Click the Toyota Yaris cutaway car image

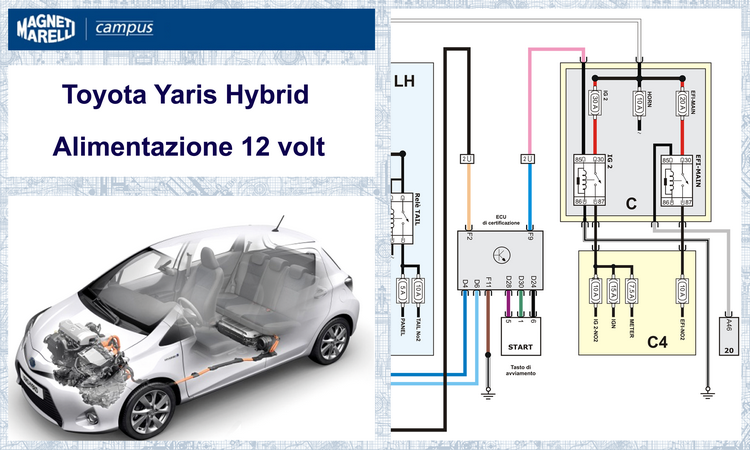pyautogui.click(x=188, y=329)
